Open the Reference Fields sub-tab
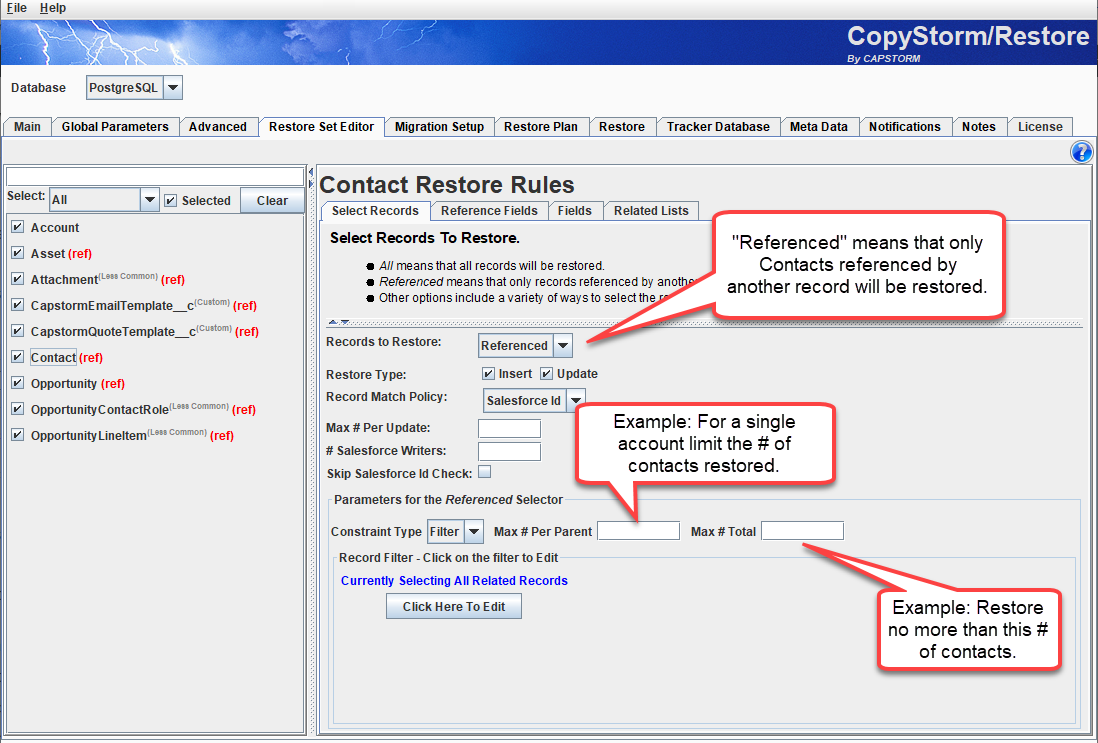 [489, 211]
